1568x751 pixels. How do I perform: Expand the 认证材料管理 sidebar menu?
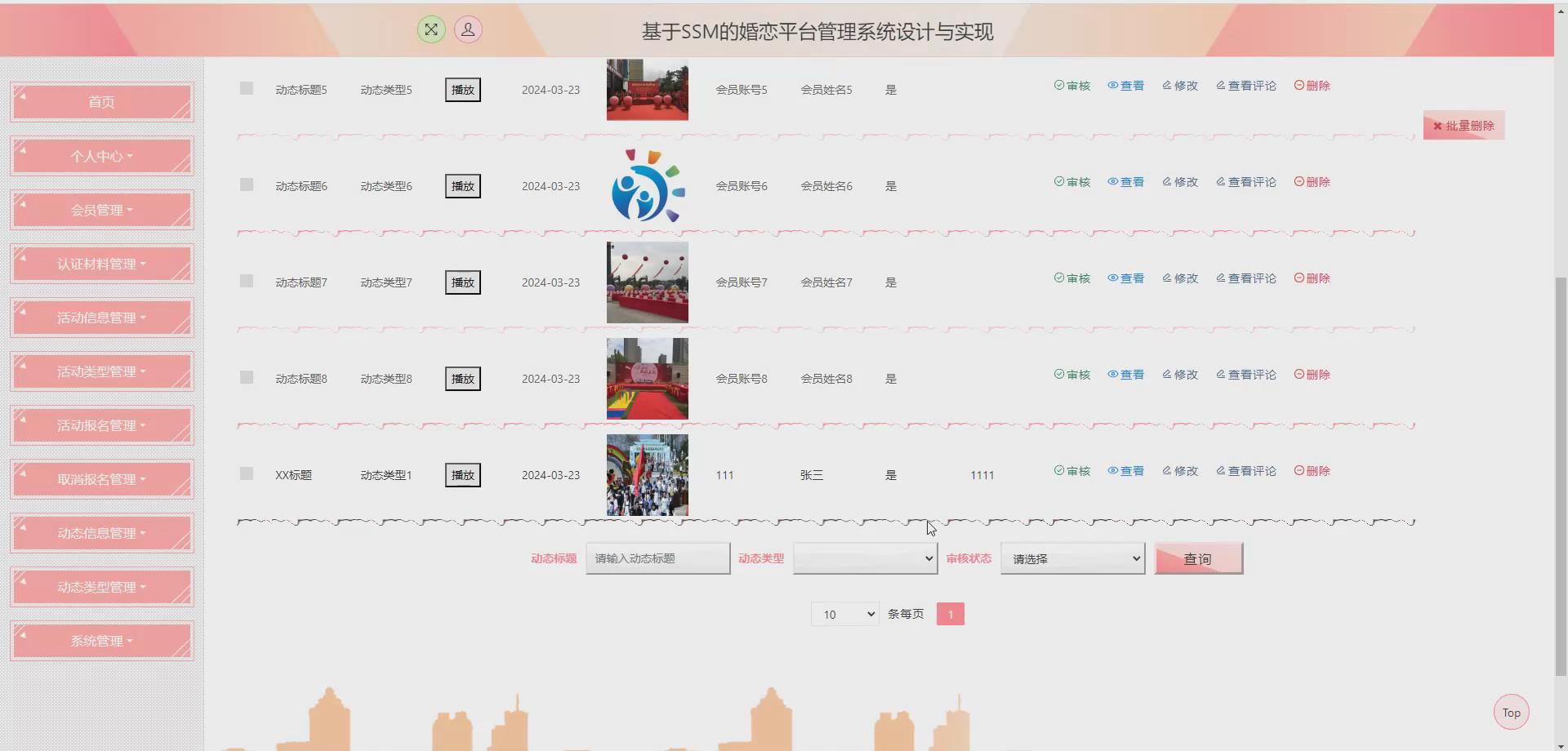tap(102, 264)
